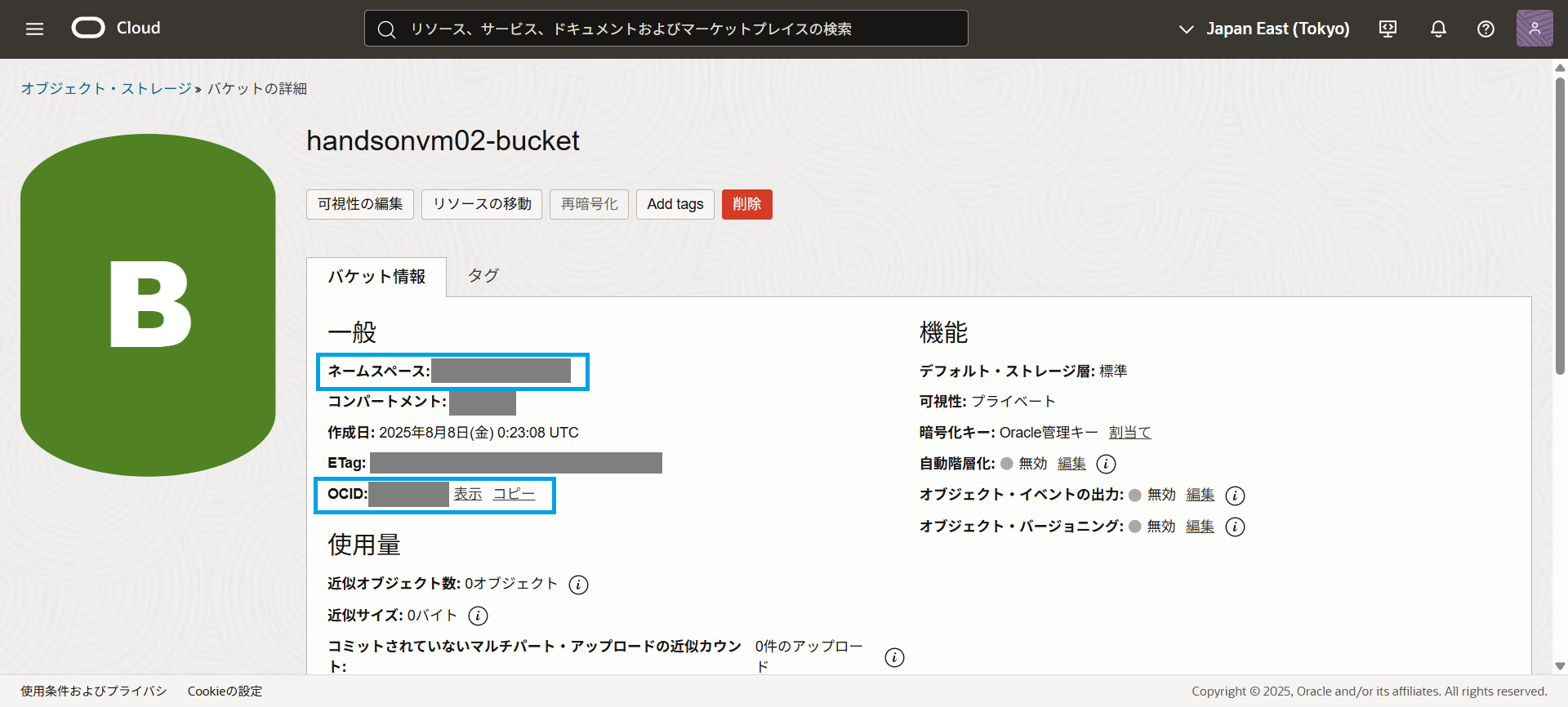Edit object events output 編集 link
The image size is (1568, 707).
pyautogui.click(x=1200, y=495)
